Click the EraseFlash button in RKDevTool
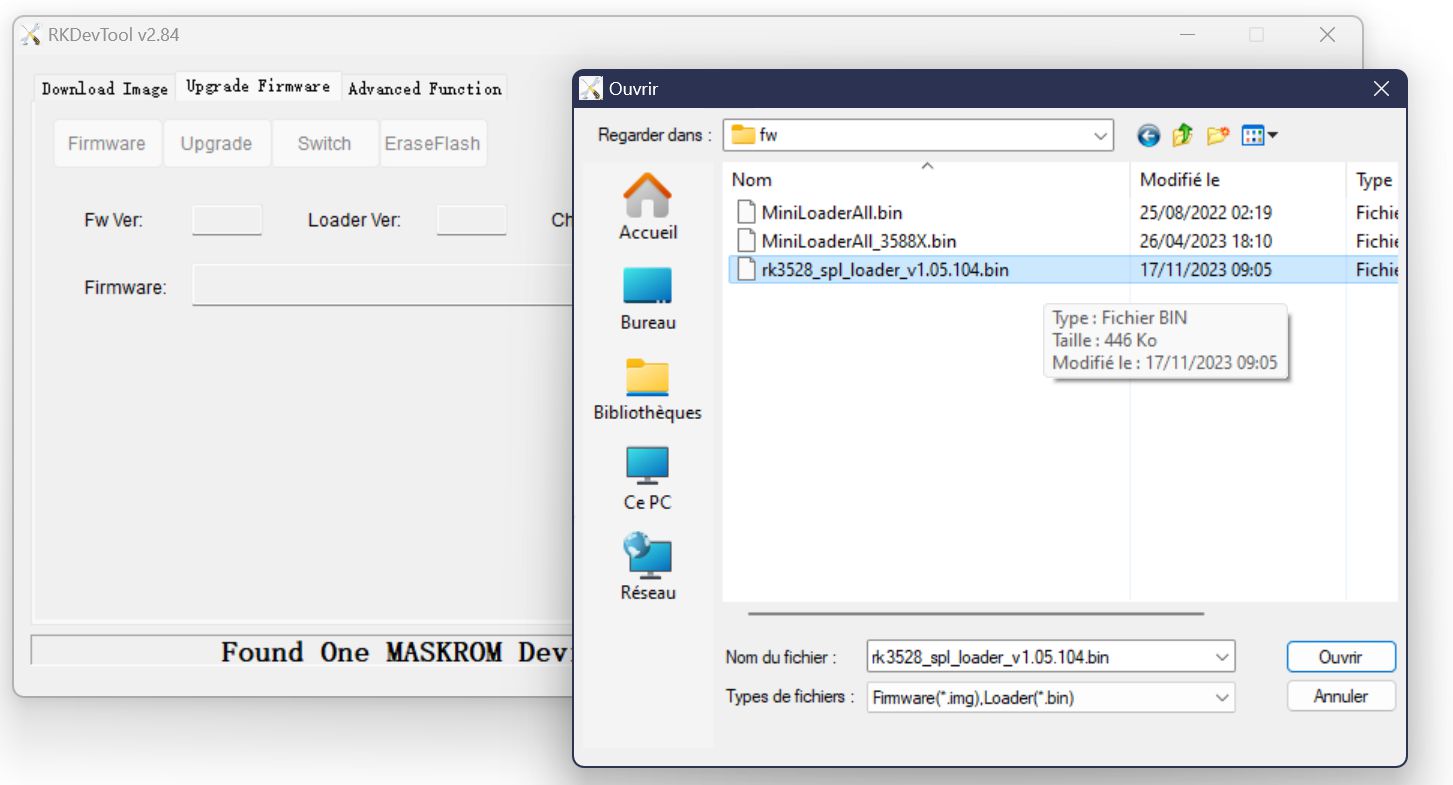 433,143
